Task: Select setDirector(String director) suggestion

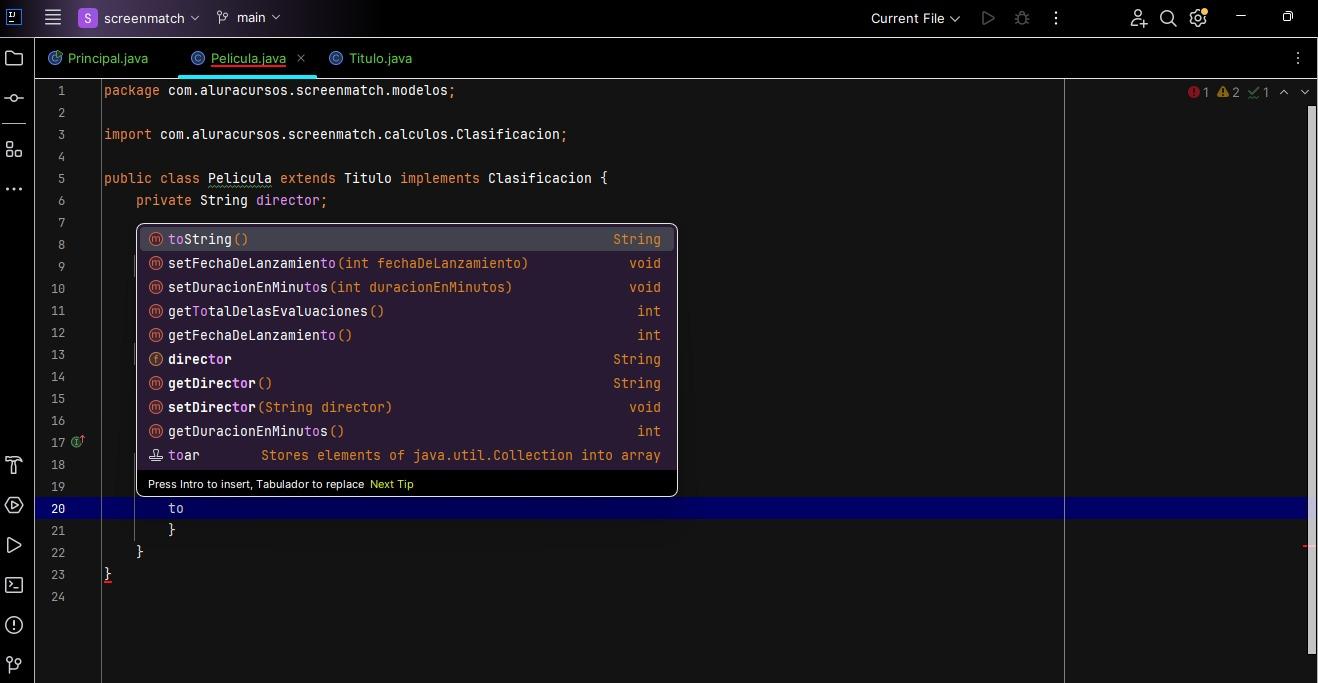Action: coord(407,407)
